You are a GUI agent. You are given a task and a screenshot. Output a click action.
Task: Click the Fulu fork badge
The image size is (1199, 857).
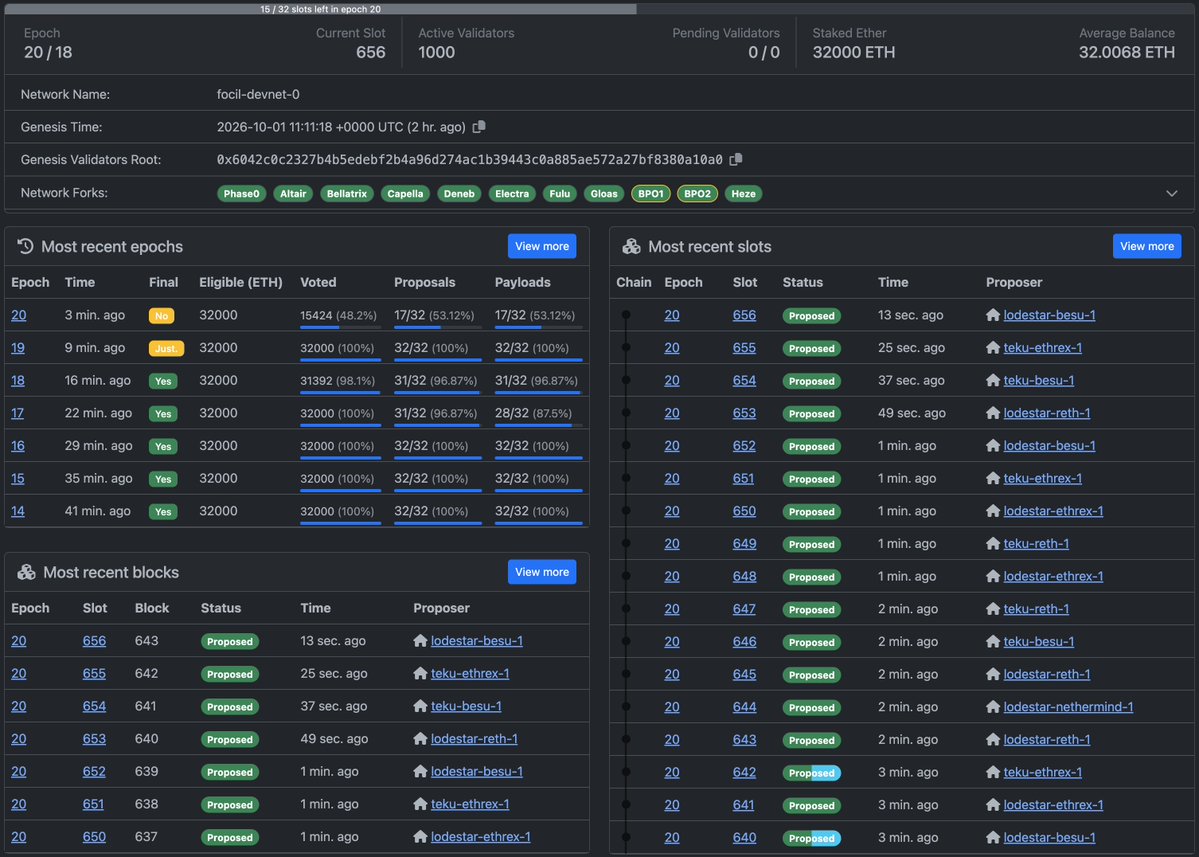coord(560,193)
